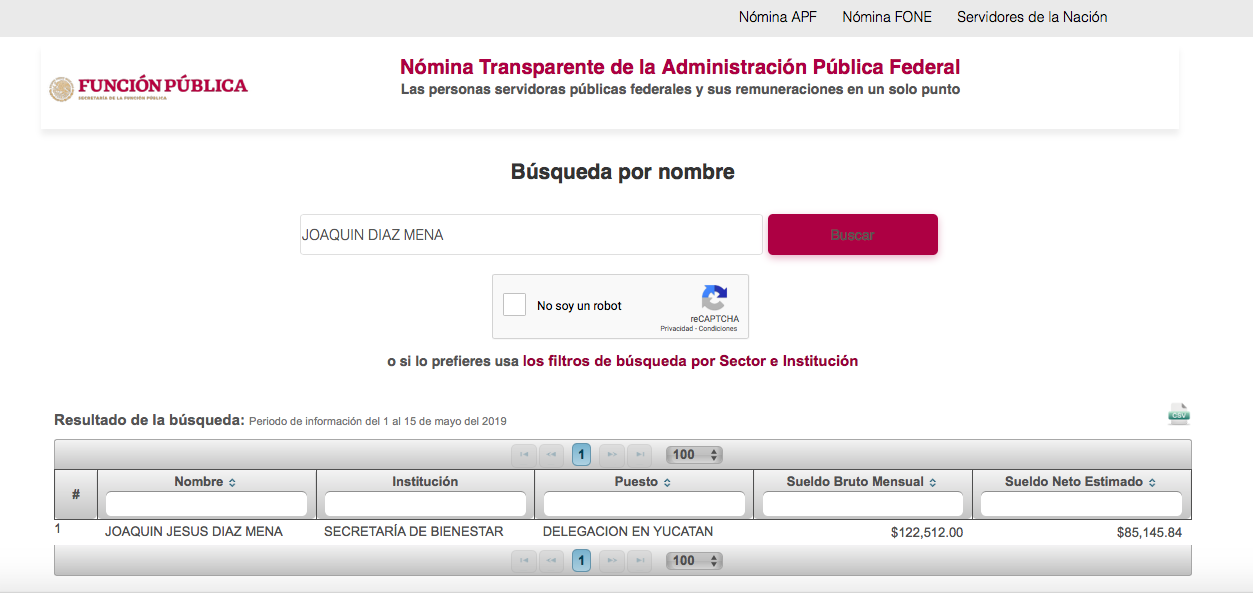Go to first page in top paginator
1253x593 pixels.
(x=523, y=455)
